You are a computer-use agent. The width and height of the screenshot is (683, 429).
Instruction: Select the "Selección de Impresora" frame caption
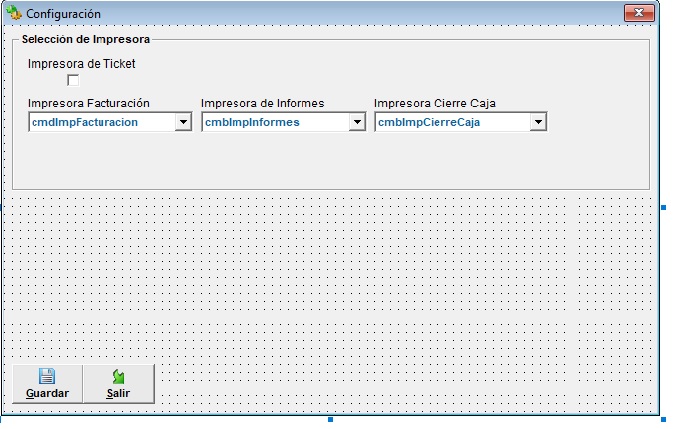click(86, 40)
